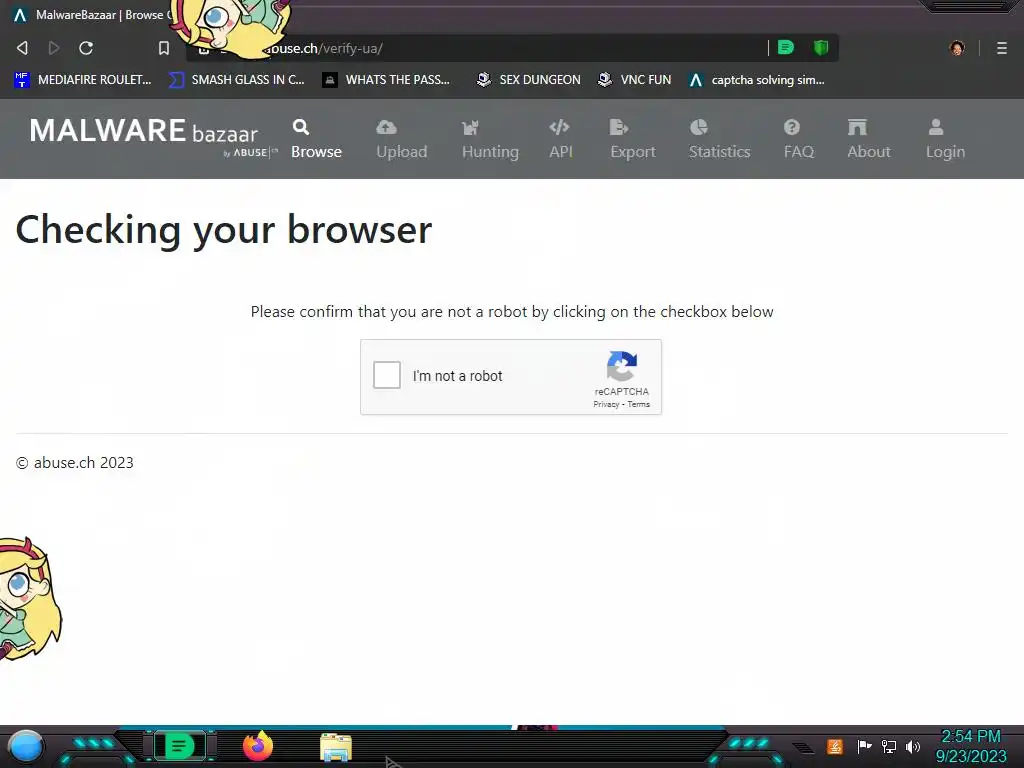The width and height of the screenshot is (1024, 768).
Task: Open the Start orb button
Action: pyautogui.click(x=26, y=746)
